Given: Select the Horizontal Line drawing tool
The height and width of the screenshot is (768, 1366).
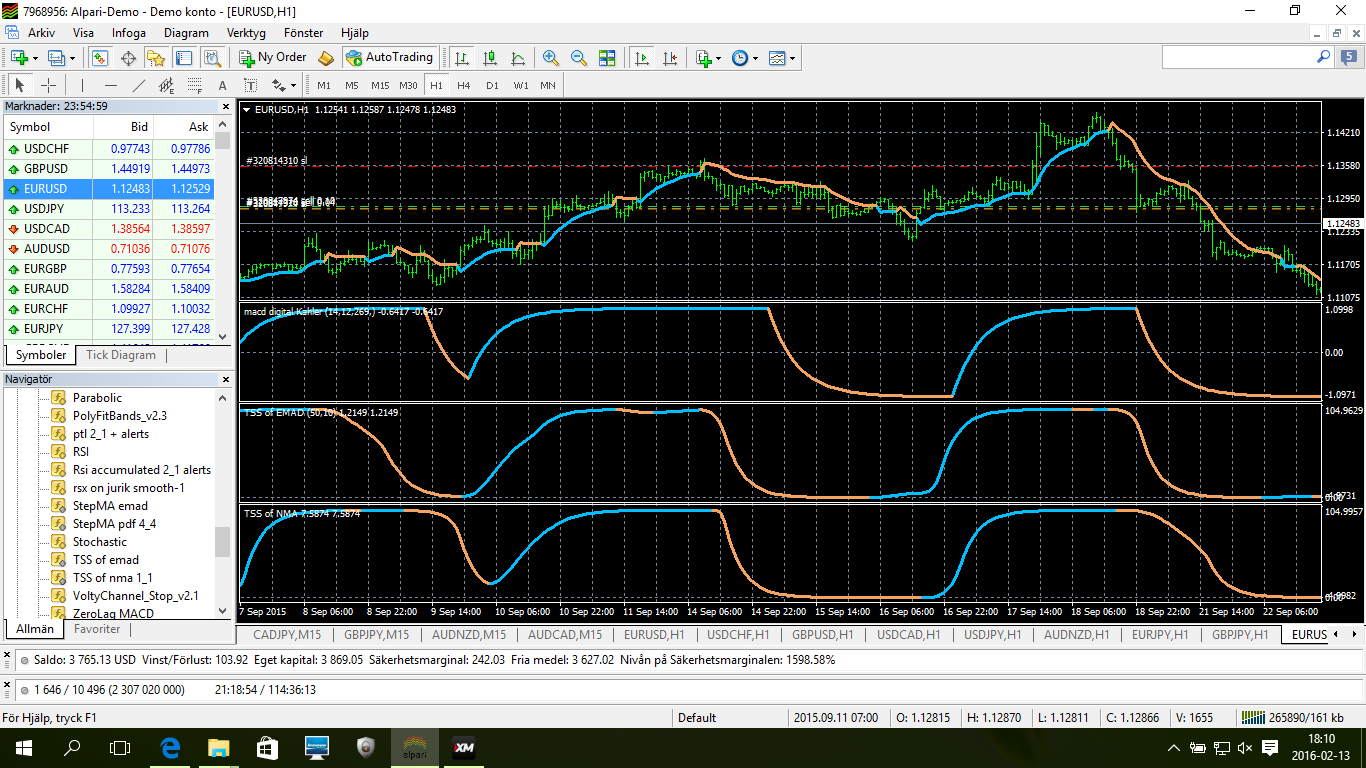Looking at the screenshot, I should pos(110,85).
